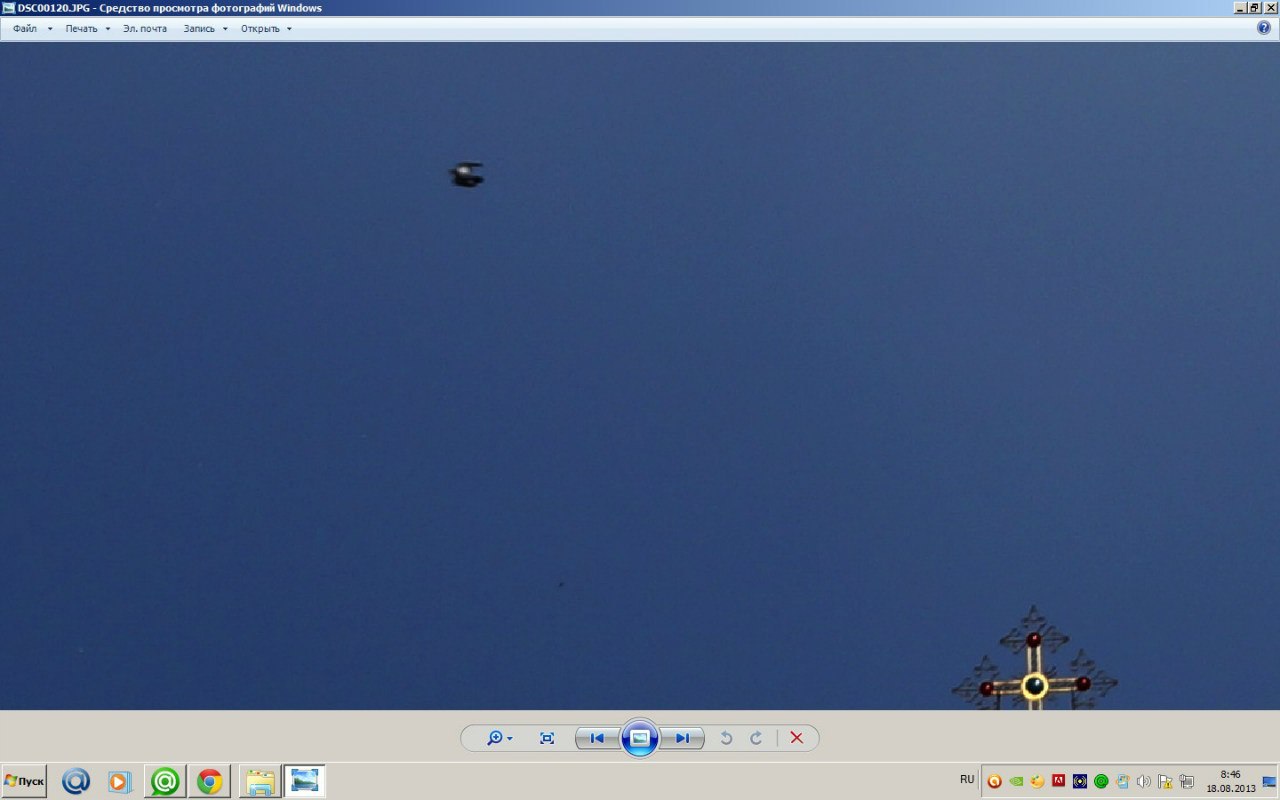Open the Открыть menu

coord(260,29)
